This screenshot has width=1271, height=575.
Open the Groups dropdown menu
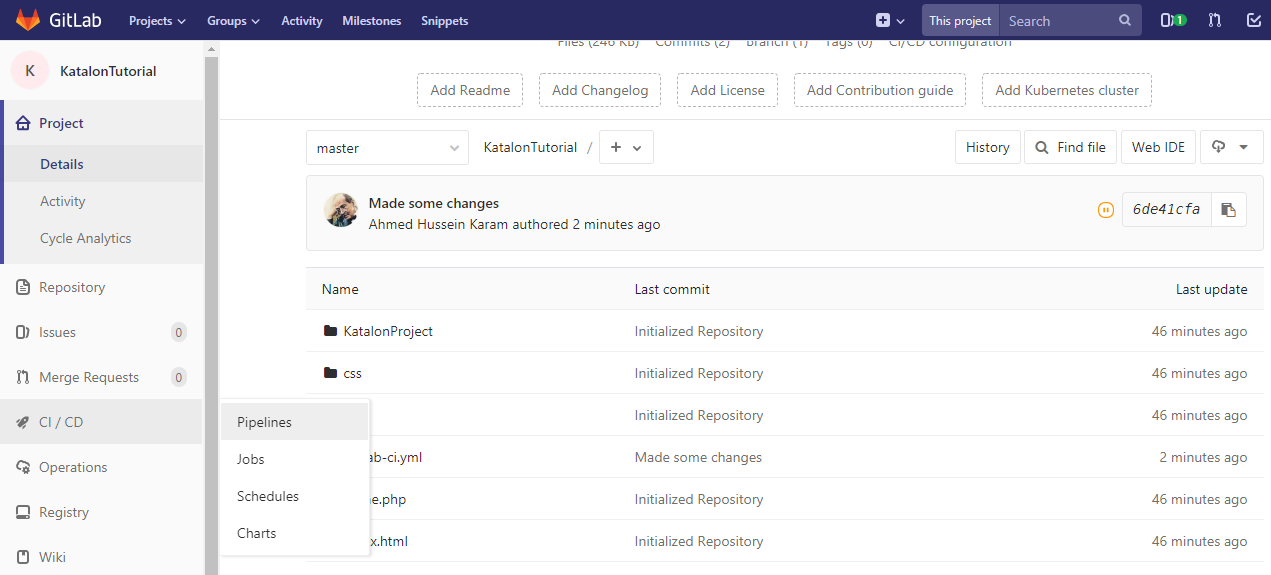233,20
